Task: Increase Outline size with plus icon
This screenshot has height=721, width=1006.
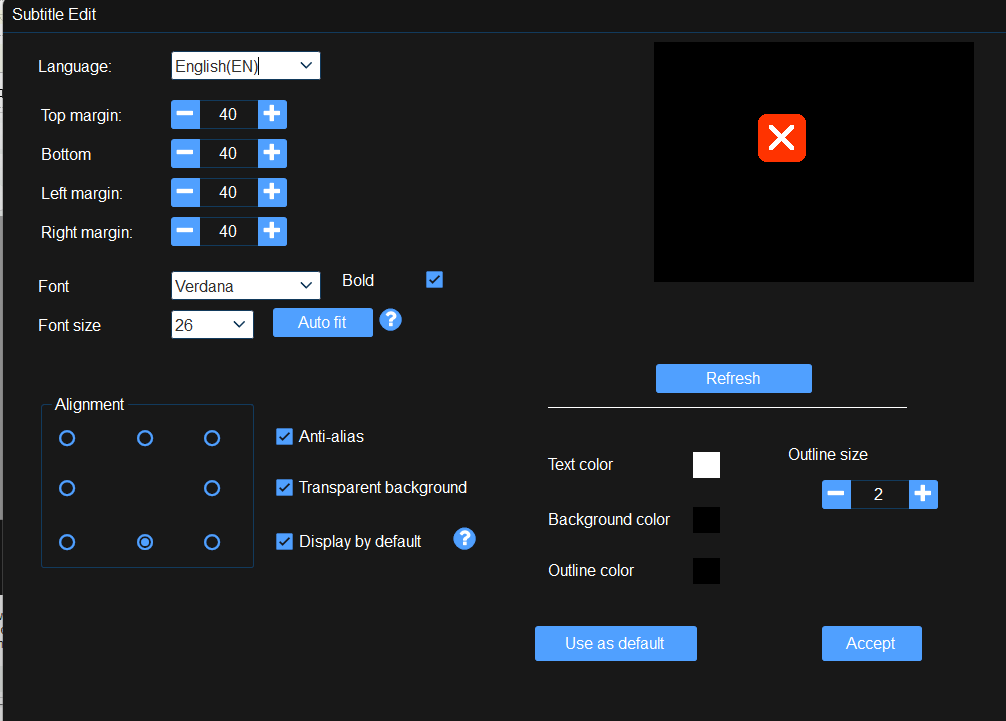Action: (x=923, y=494)
